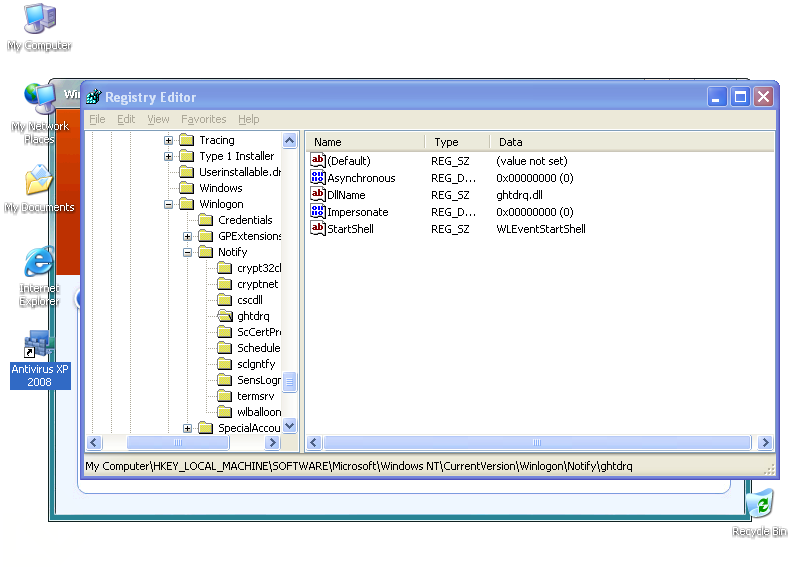The image size is (800, 570).
Task: Click the tree pane horizontal scroll thumb
Action: (178, 442)
